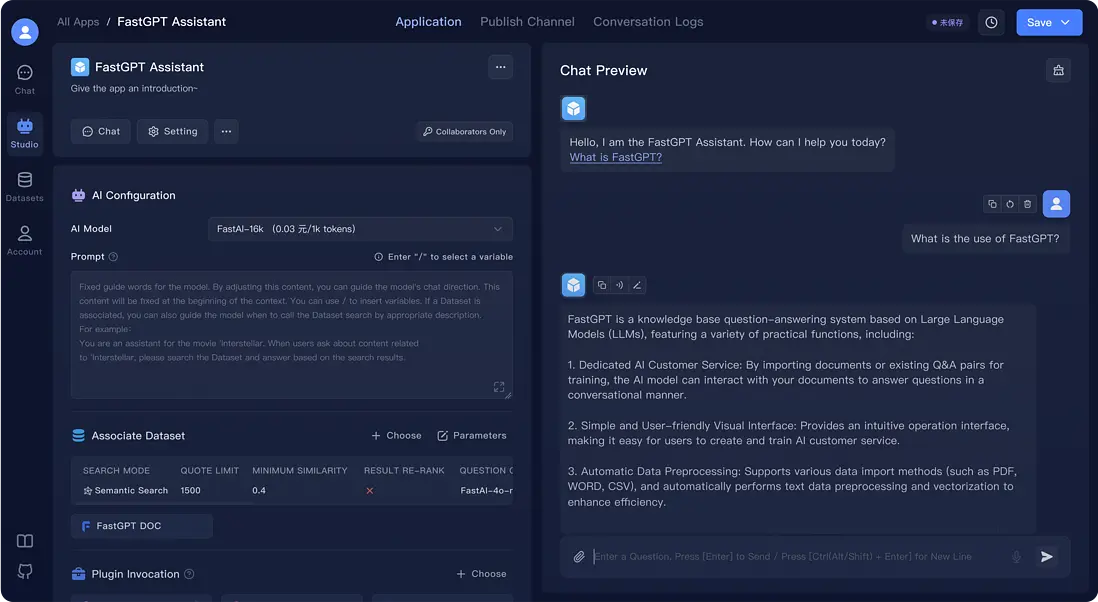This screenshot has width=1098, height=602.
Task: Click the edit pencil on assistant answer
Action: click(637, 285)
